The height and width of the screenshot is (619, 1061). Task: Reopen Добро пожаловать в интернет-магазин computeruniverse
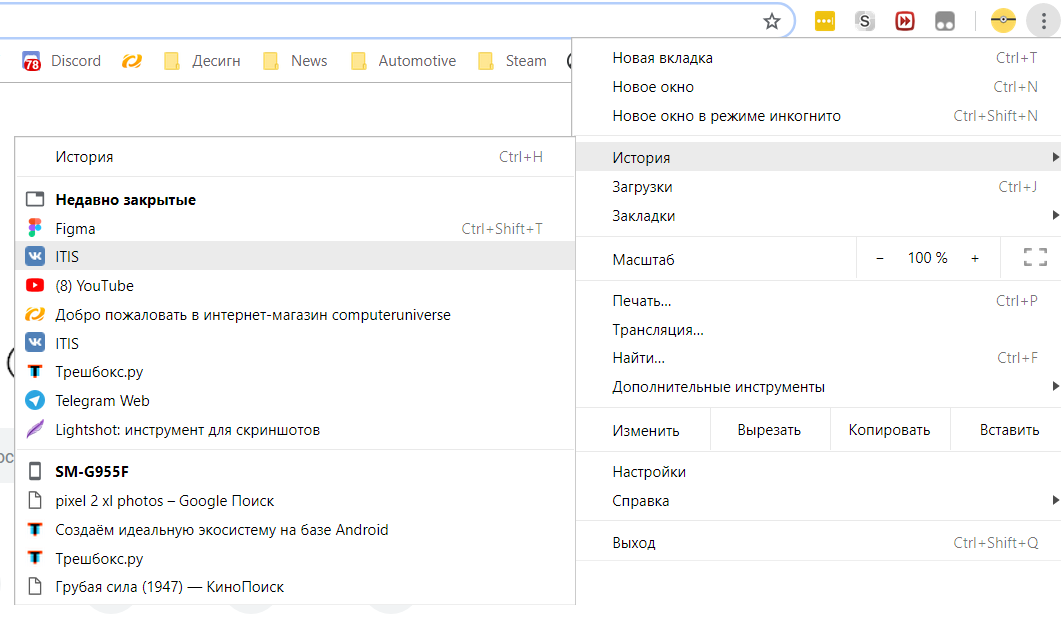295,315
